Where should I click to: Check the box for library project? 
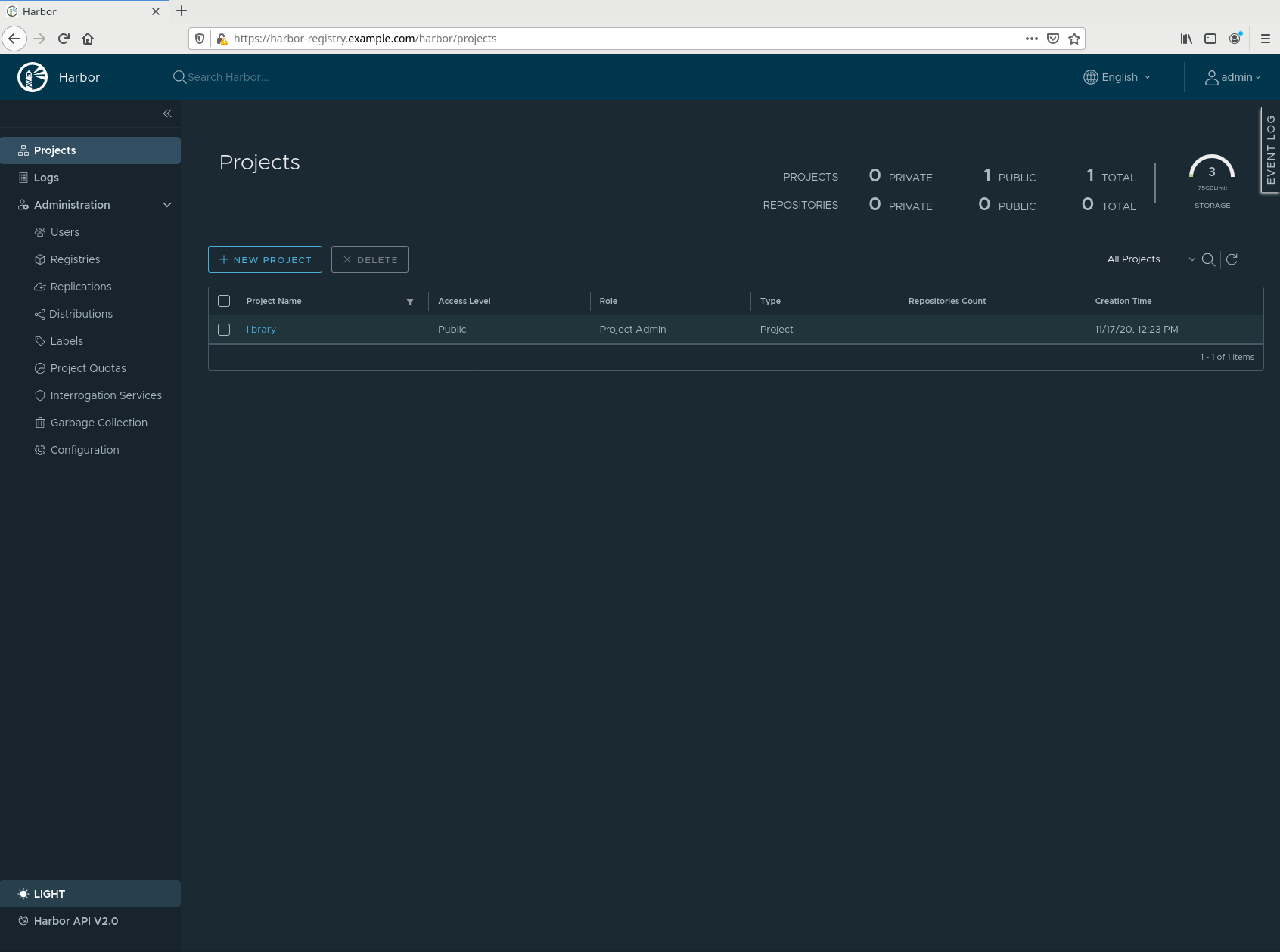point(224,330)
